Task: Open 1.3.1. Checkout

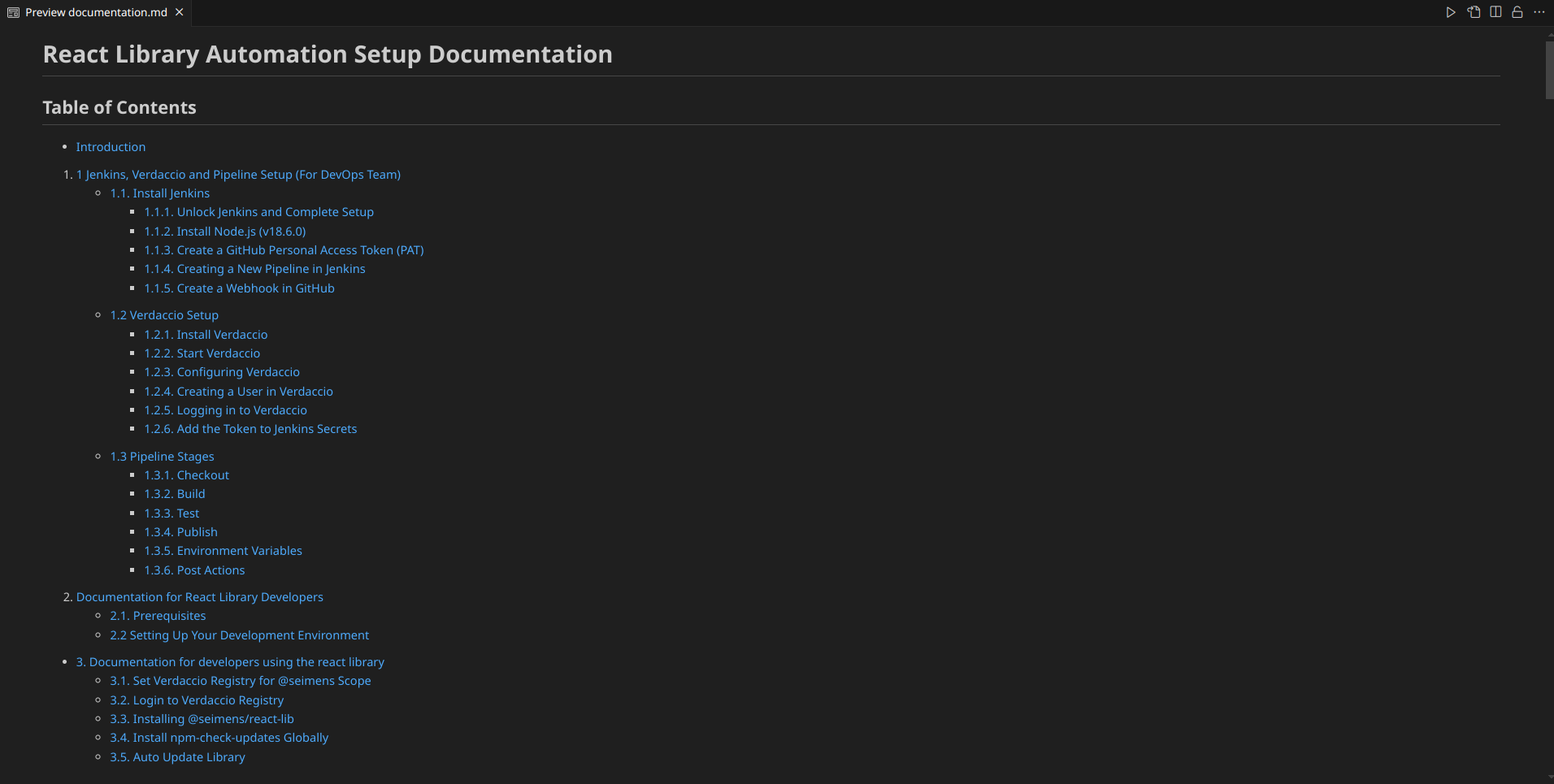Action: pos(187,475)
